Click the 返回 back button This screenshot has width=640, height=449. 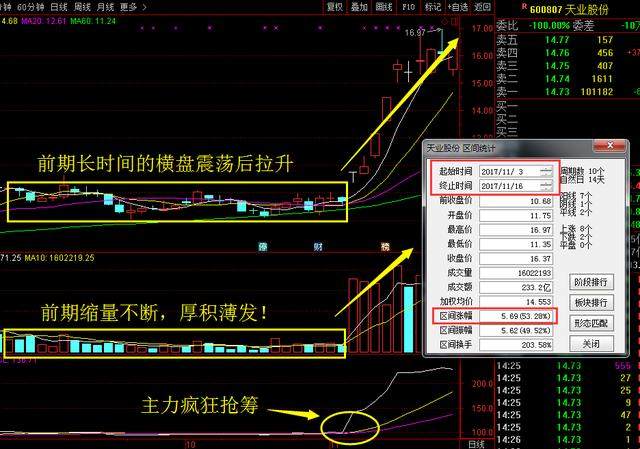pos(483,6)
